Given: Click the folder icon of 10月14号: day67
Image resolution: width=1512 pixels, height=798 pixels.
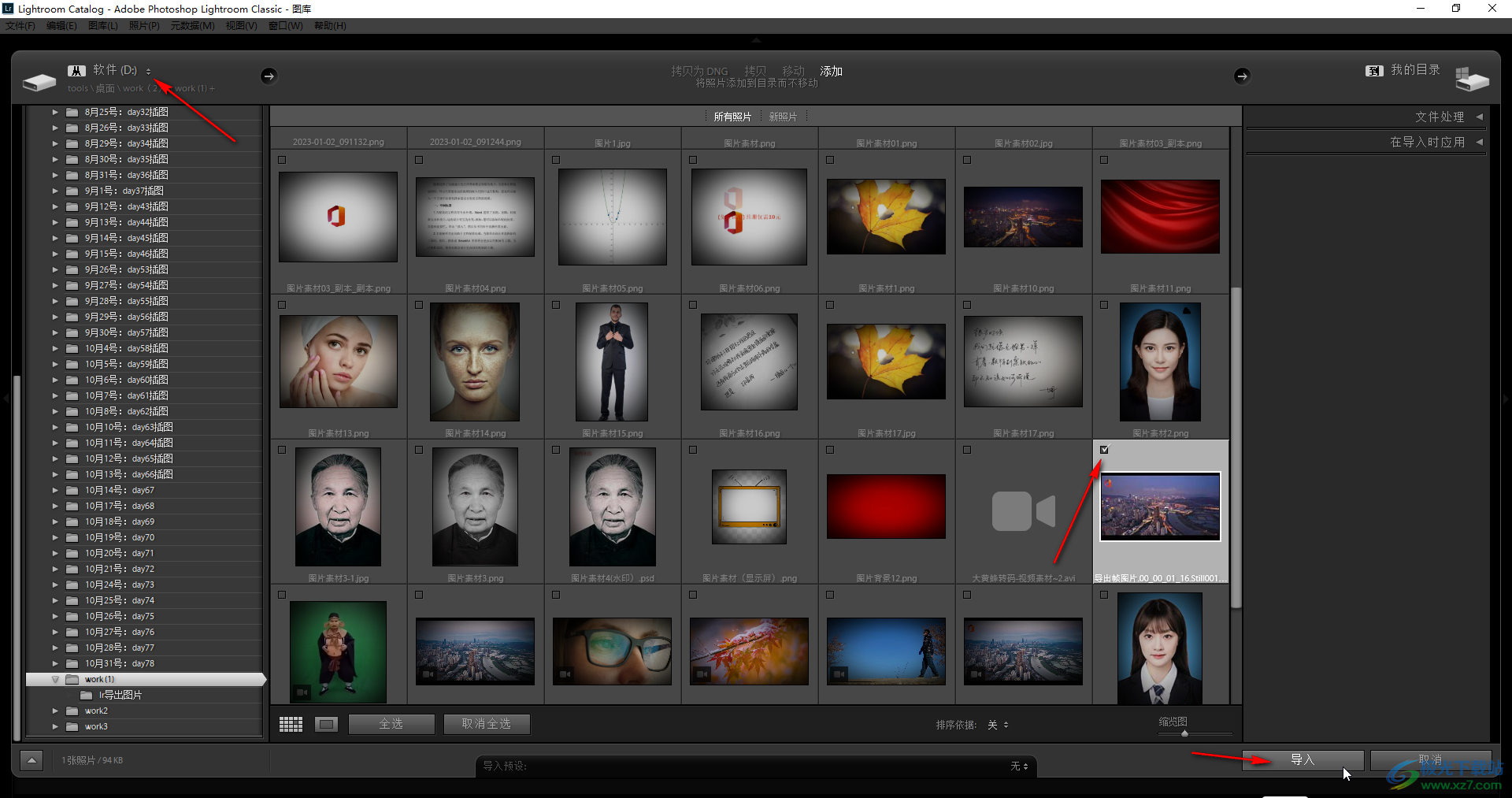Looking at the screenshot, I should pos(72,490).
